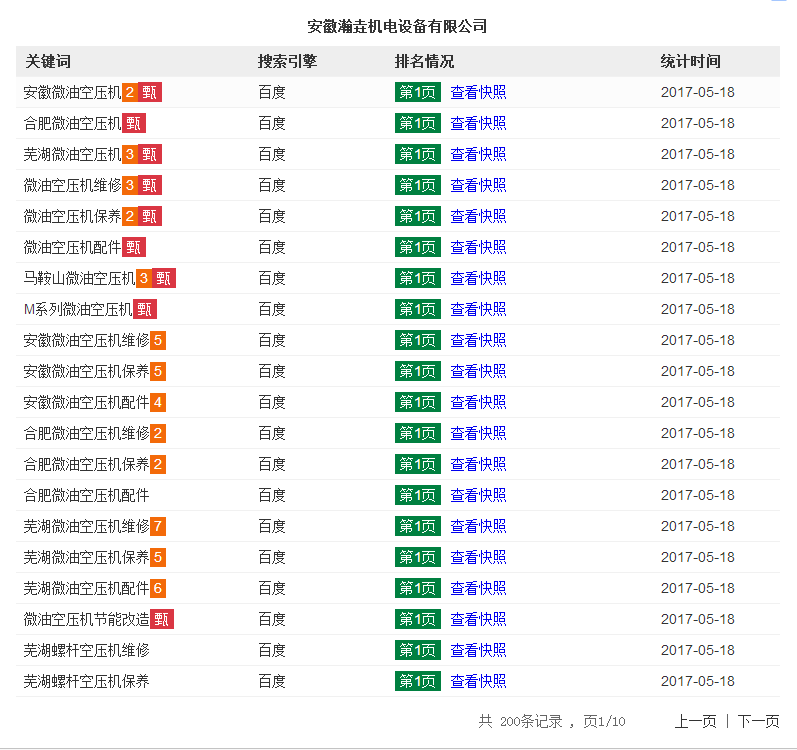Viewport: 797px width, 750px height.
Task: Open 查看快照 for 安徽微油空压机保养
Action: pyautogui.click(x=478, y=371)
